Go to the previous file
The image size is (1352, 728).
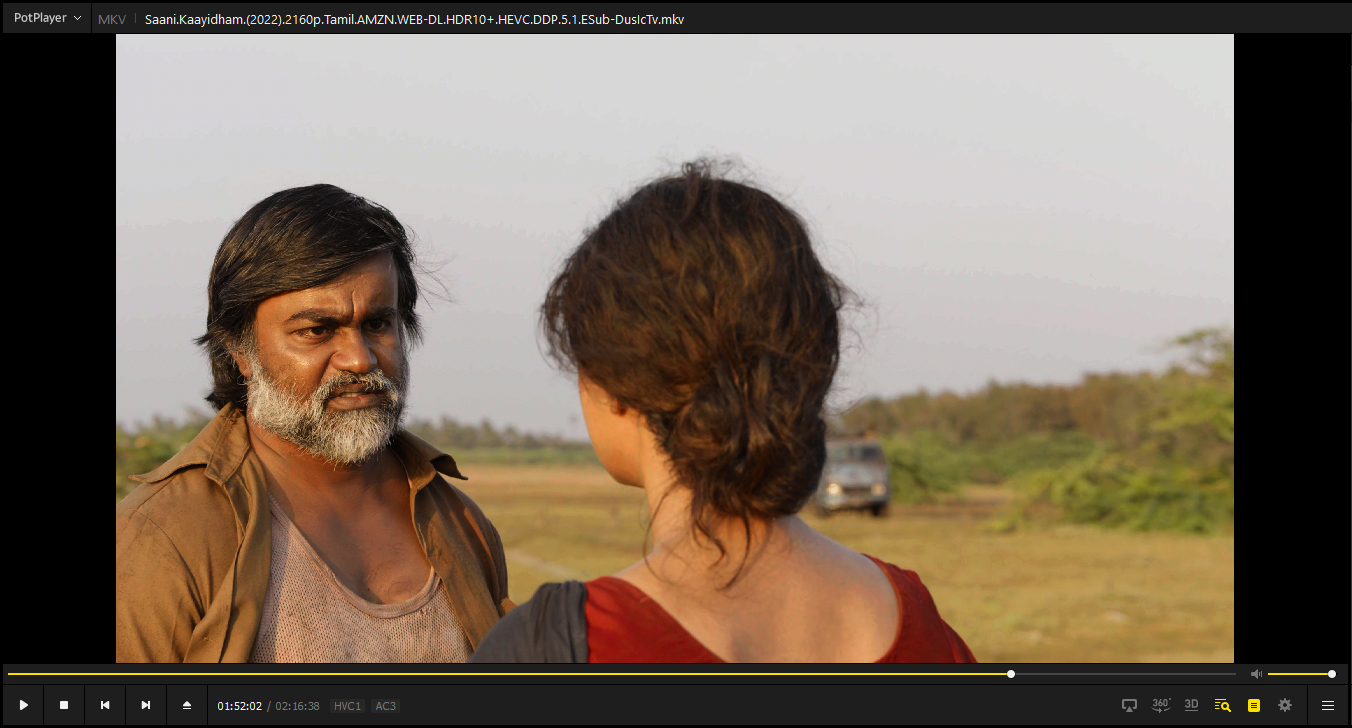coord(105,705)
